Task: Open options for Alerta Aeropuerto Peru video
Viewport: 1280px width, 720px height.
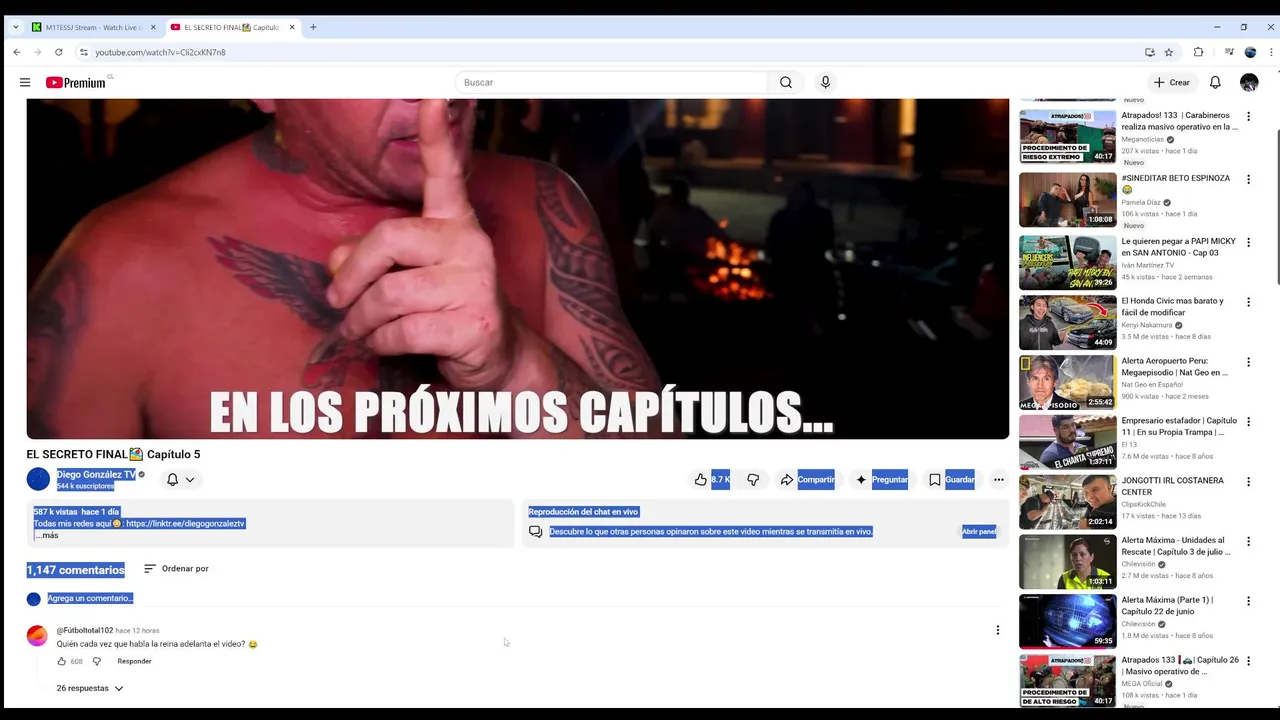Action: click(x=1248, y=362)
